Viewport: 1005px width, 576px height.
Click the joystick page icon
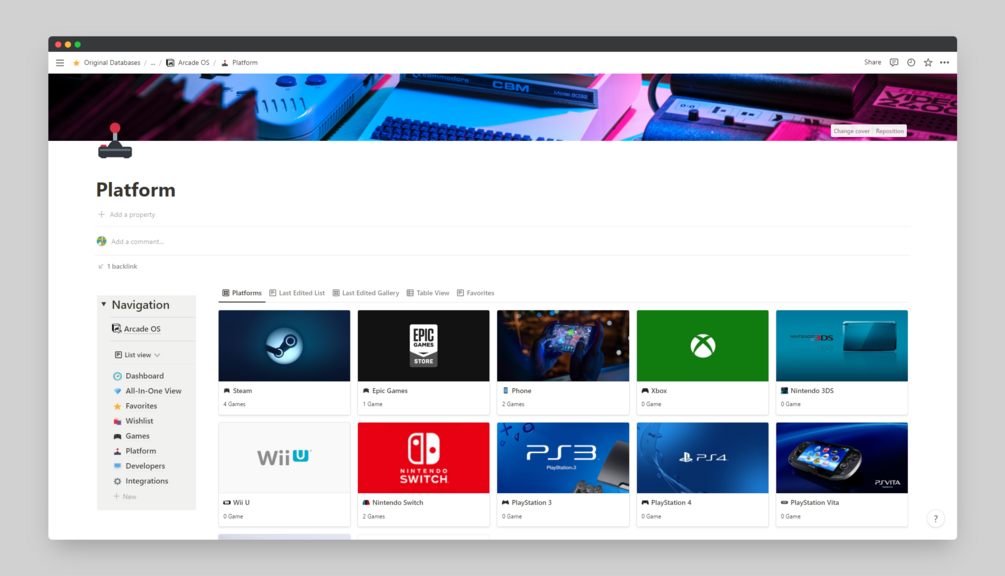[x=115, y=141]
